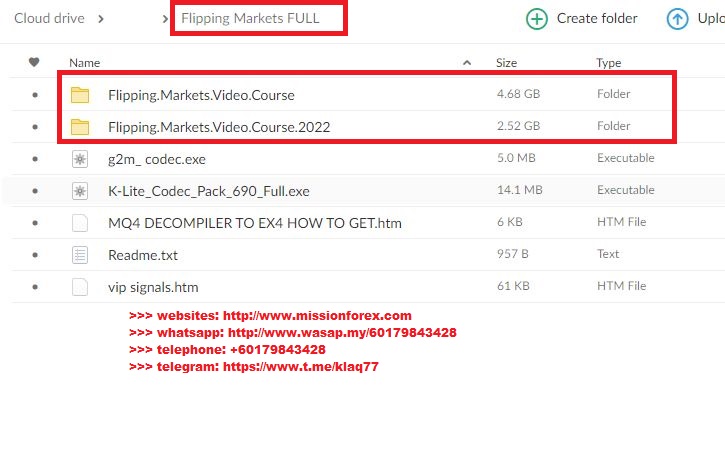Open the Flipping.Markets.Video.Course.2022 folder icon
The height and width of the screenshot is (462, 725).
point(80,127)
